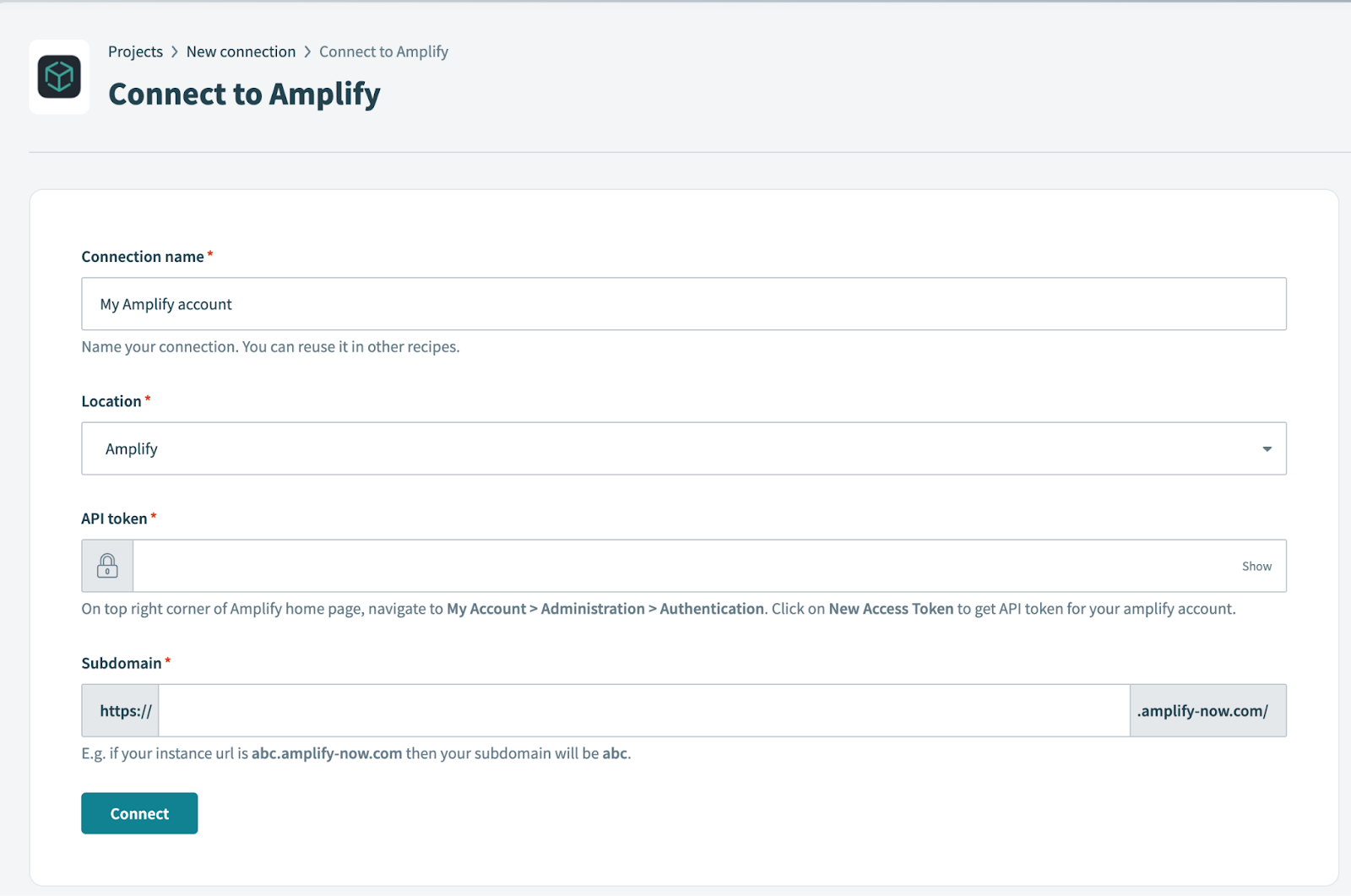Open New connection from the breadcrumb
Screen dimensions: 1351x896
click(x=241, y=51)
